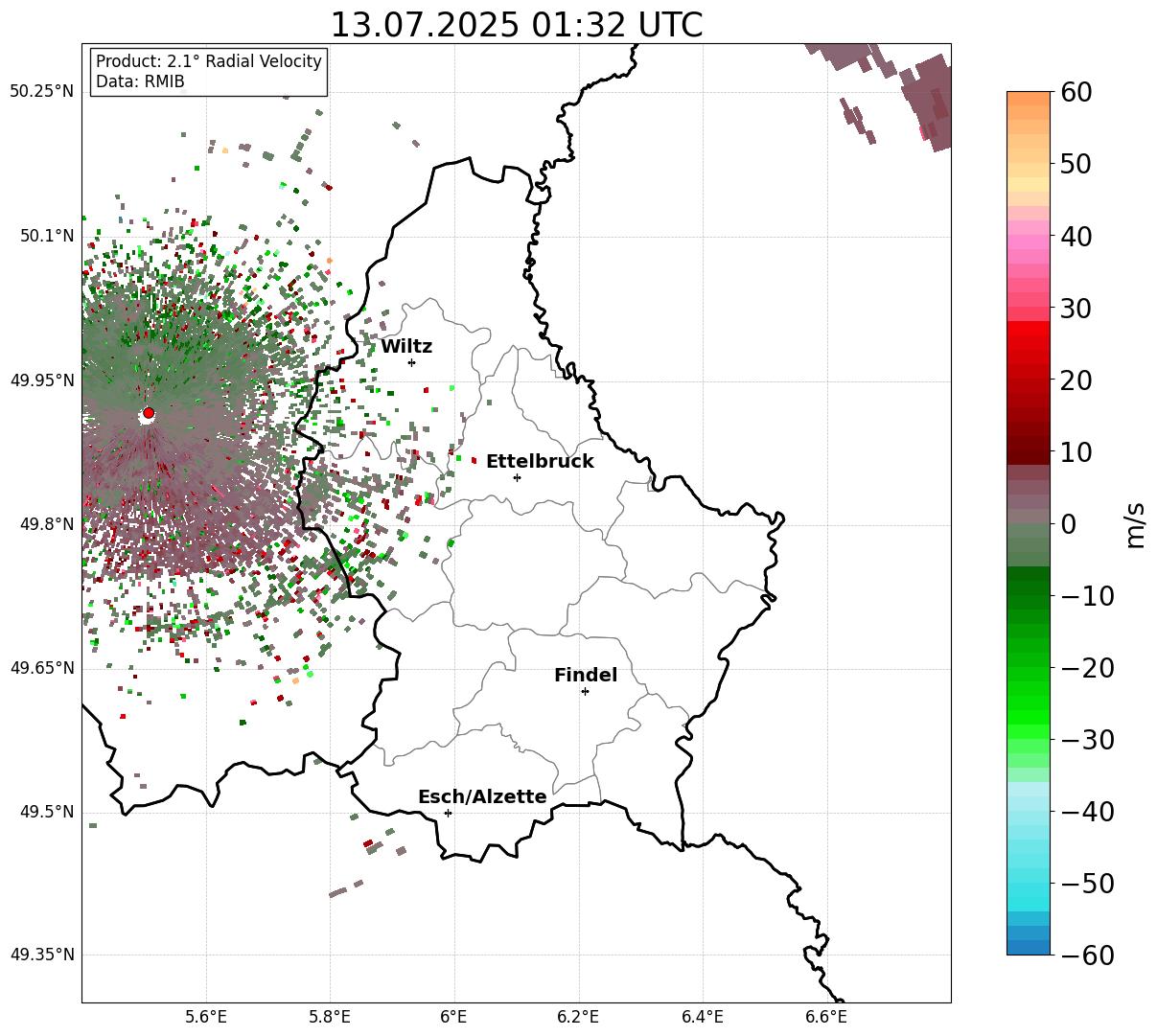Click the title 13.07.2025 01:32 UTC
This screenshot has width=1157, height=1036.
516,25
